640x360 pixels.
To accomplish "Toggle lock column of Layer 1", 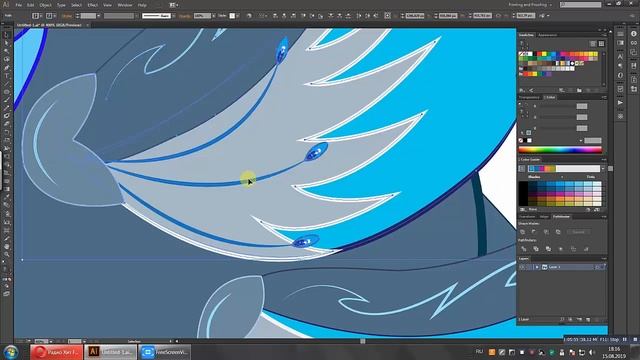I will click(529, 267).
